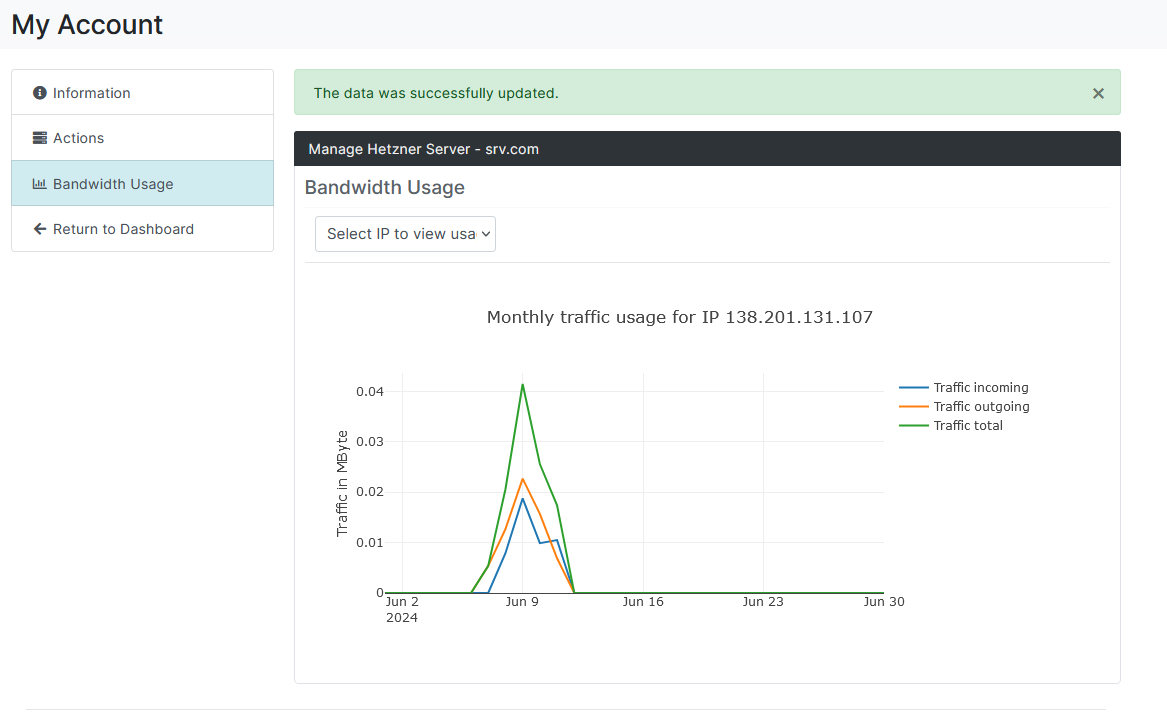Screen dimensions: 1167x716
Task: Click the Information circle icon
Action: pos(39,92)
